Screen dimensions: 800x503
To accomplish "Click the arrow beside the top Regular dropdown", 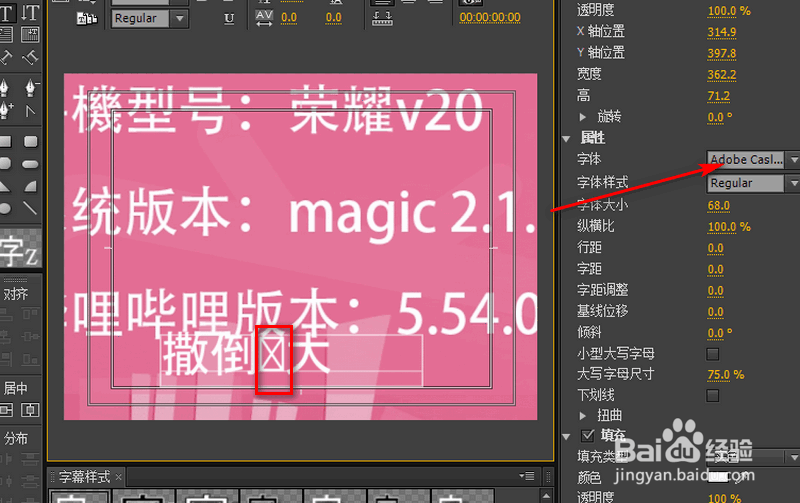I will click(x=180, y=18).
